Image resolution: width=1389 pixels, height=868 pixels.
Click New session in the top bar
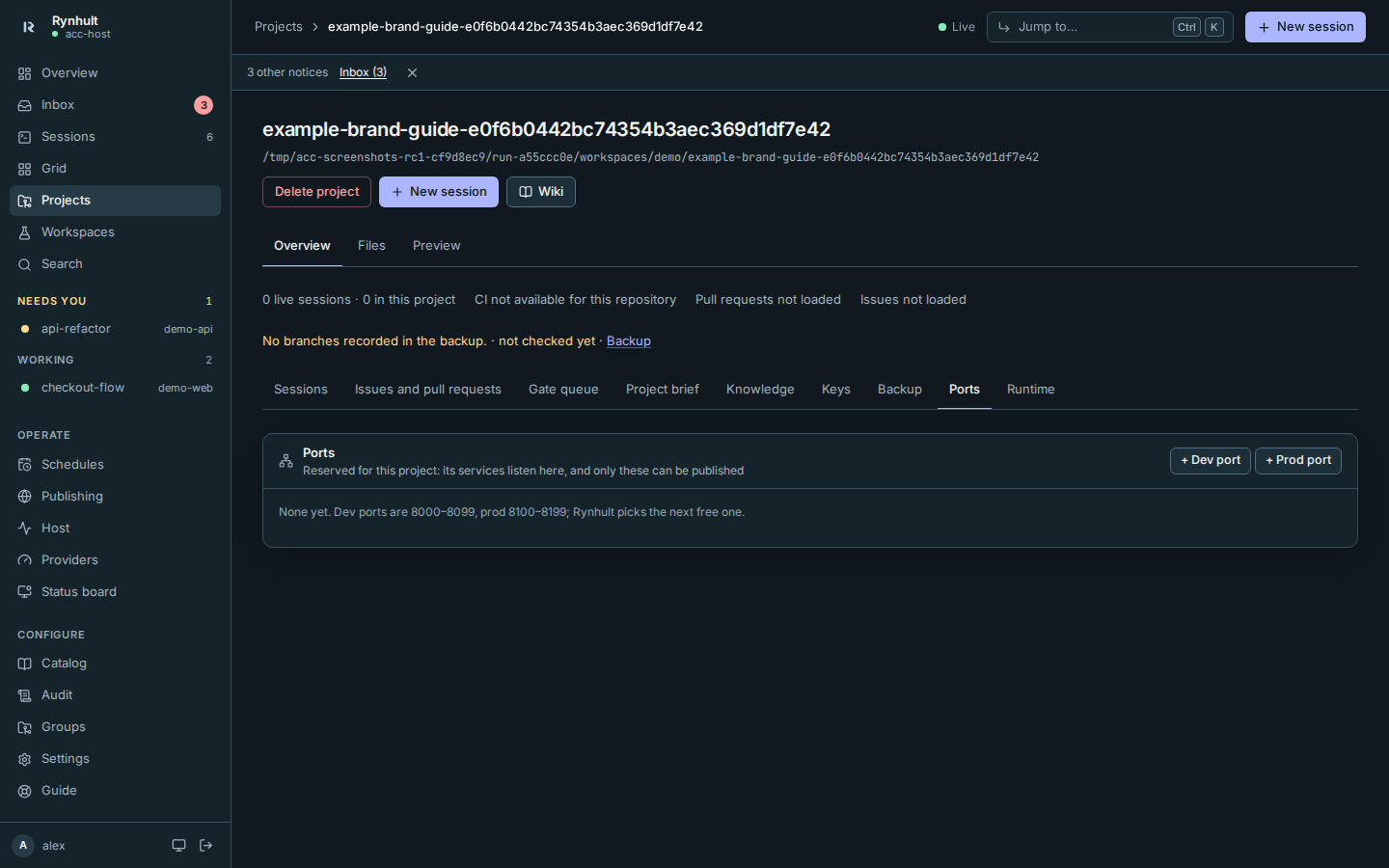[x=1305, y=27]
